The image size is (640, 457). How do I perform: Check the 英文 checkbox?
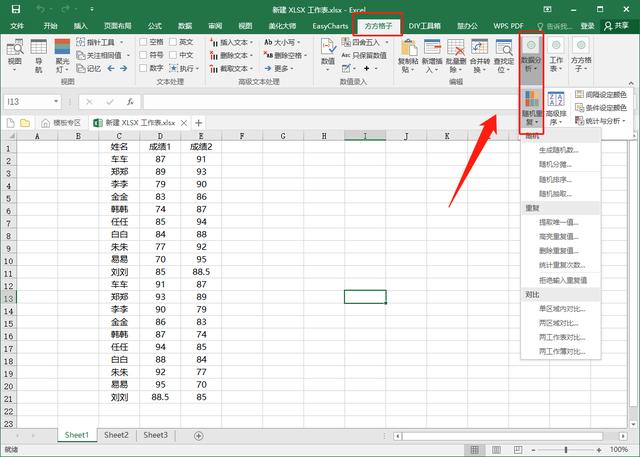pos(173,42)
